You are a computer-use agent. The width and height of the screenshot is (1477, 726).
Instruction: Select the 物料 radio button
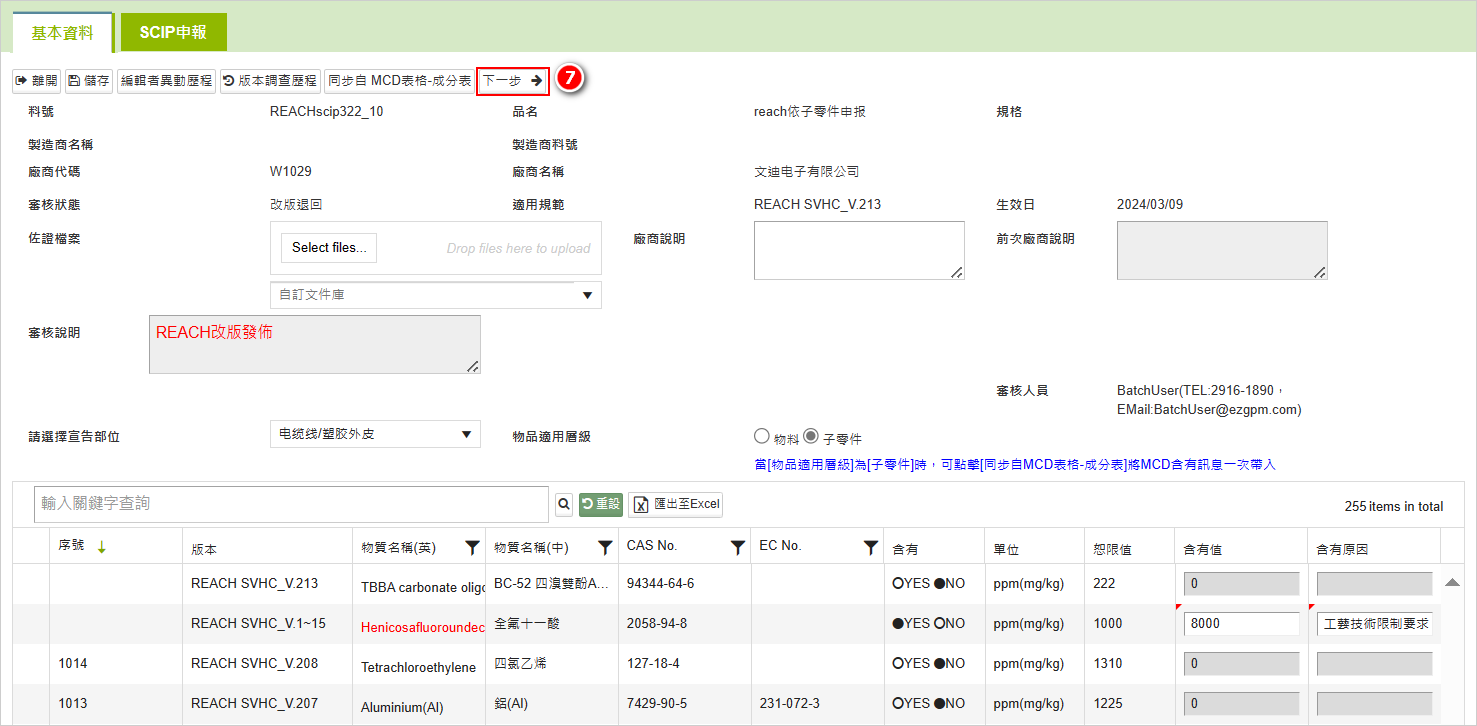(x=761, y=437)
